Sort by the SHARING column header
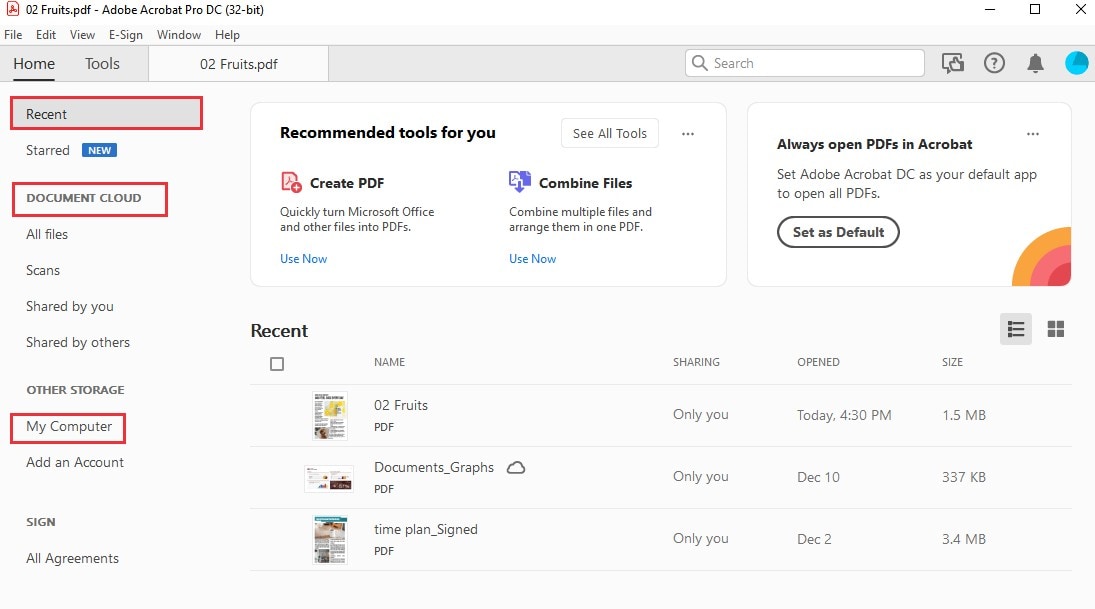 696,362
